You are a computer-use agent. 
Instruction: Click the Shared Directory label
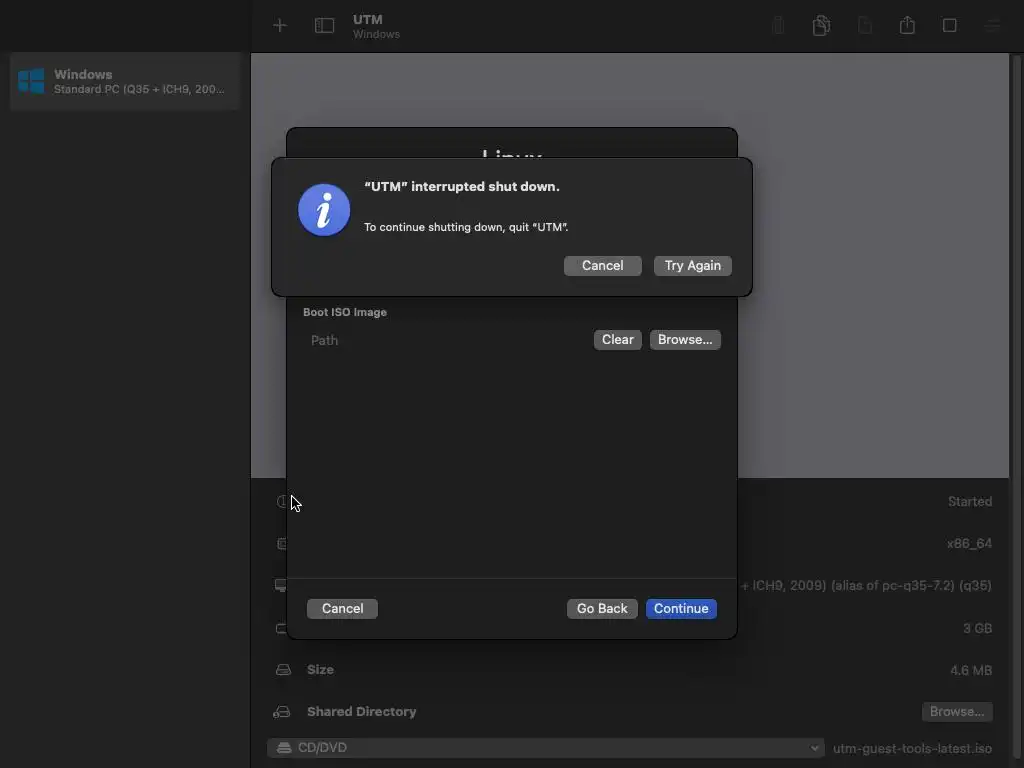coord(362,712)
